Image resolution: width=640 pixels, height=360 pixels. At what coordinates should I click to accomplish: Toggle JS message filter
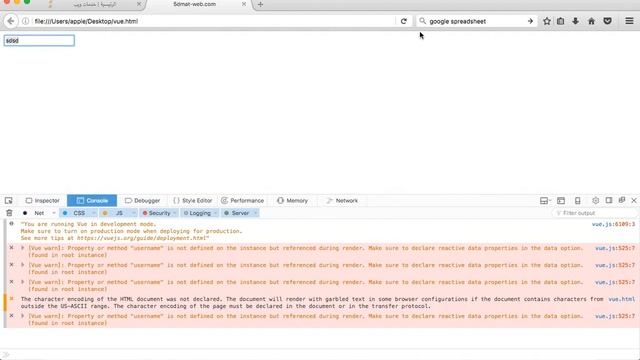click(x=115, y=213)
